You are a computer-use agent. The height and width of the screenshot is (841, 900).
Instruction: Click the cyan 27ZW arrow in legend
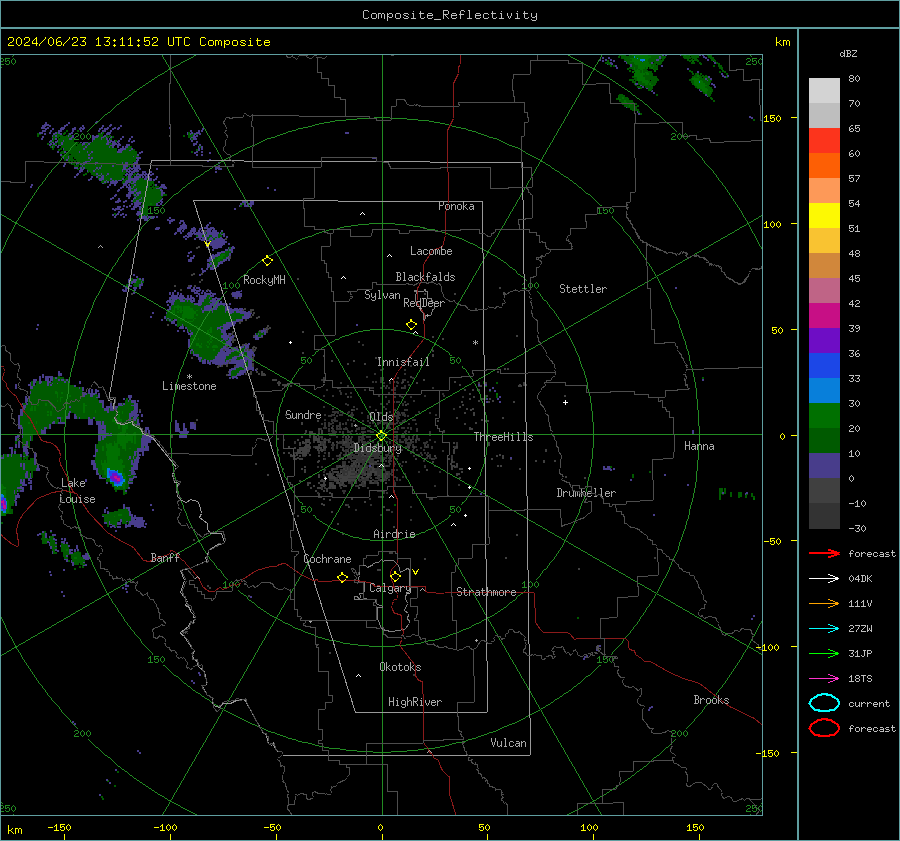point(824,629)
